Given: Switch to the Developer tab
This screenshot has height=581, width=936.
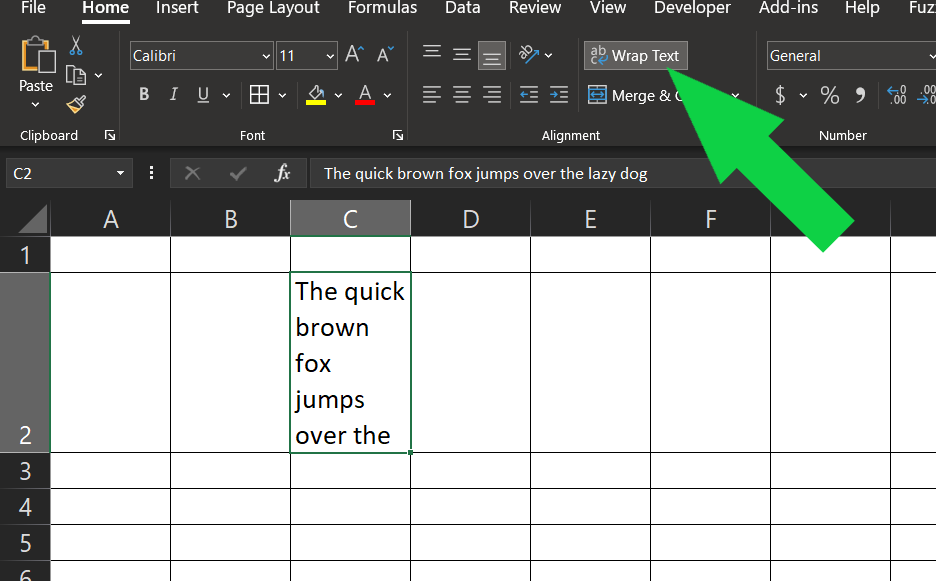Looking at the screenshot, I should pyautogui.click(x=692, y=8).
